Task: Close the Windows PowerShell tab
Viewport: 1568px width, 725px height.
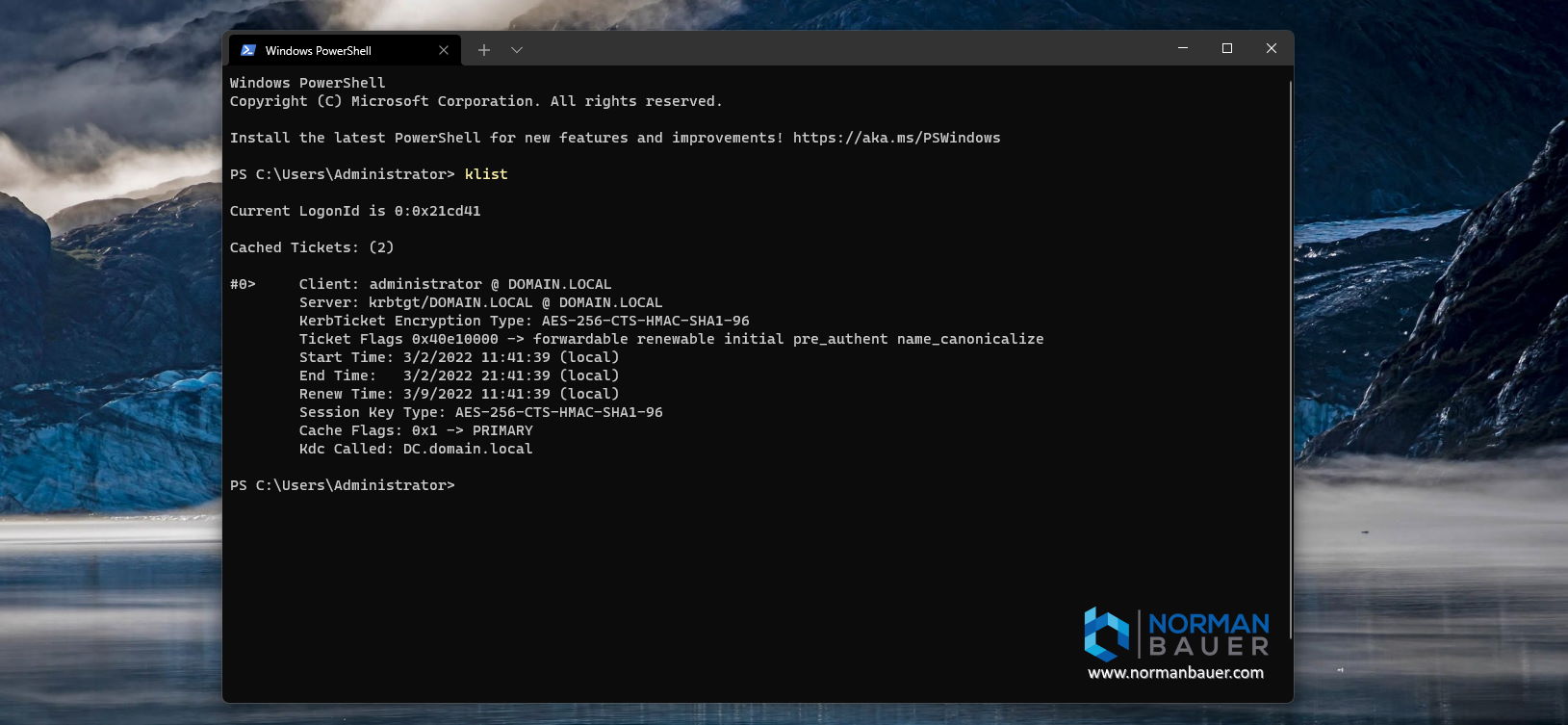Action: pyautogui.click(x=444, y=50)
